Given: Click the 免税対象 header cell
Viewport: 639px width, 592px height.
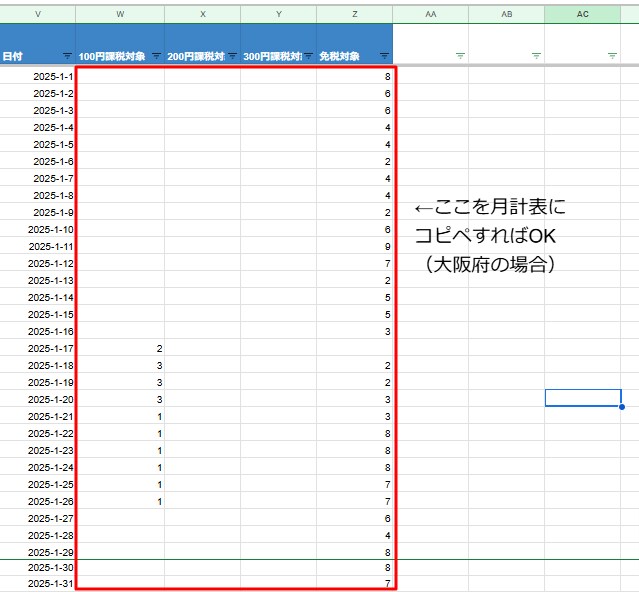Looking at the screenshot, I should [355, 44].
